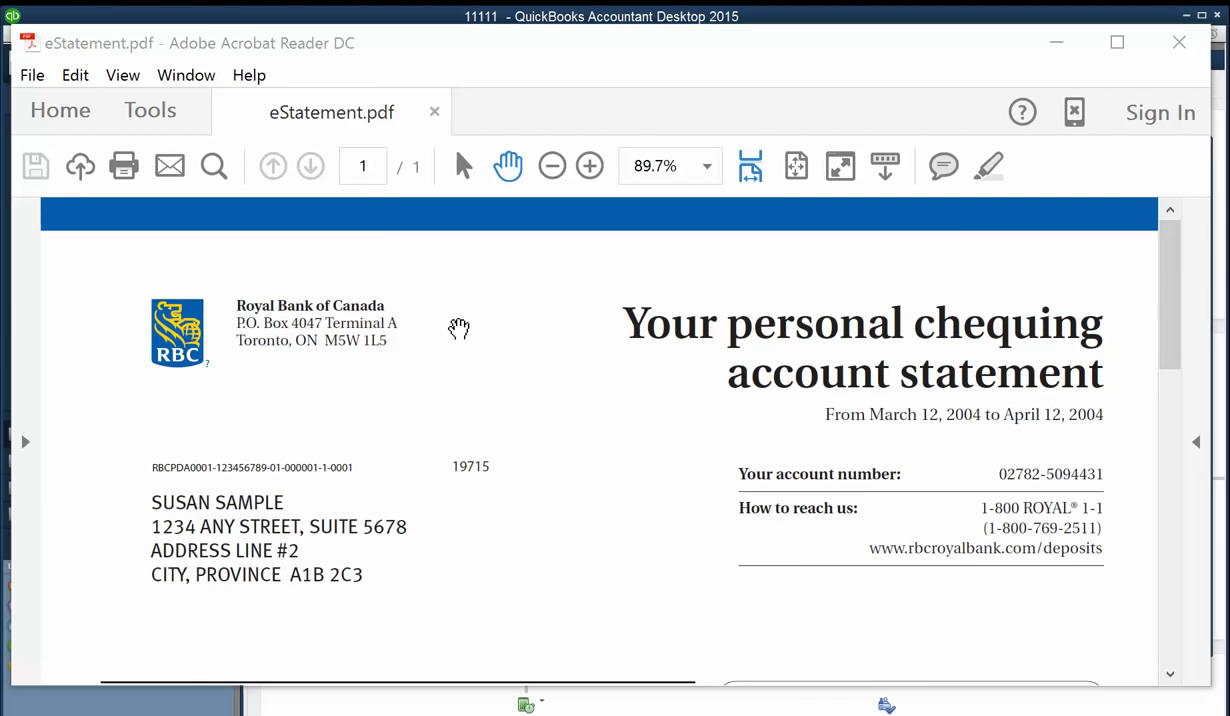
Task: Open the Window menu
Action: click(186, 75)
